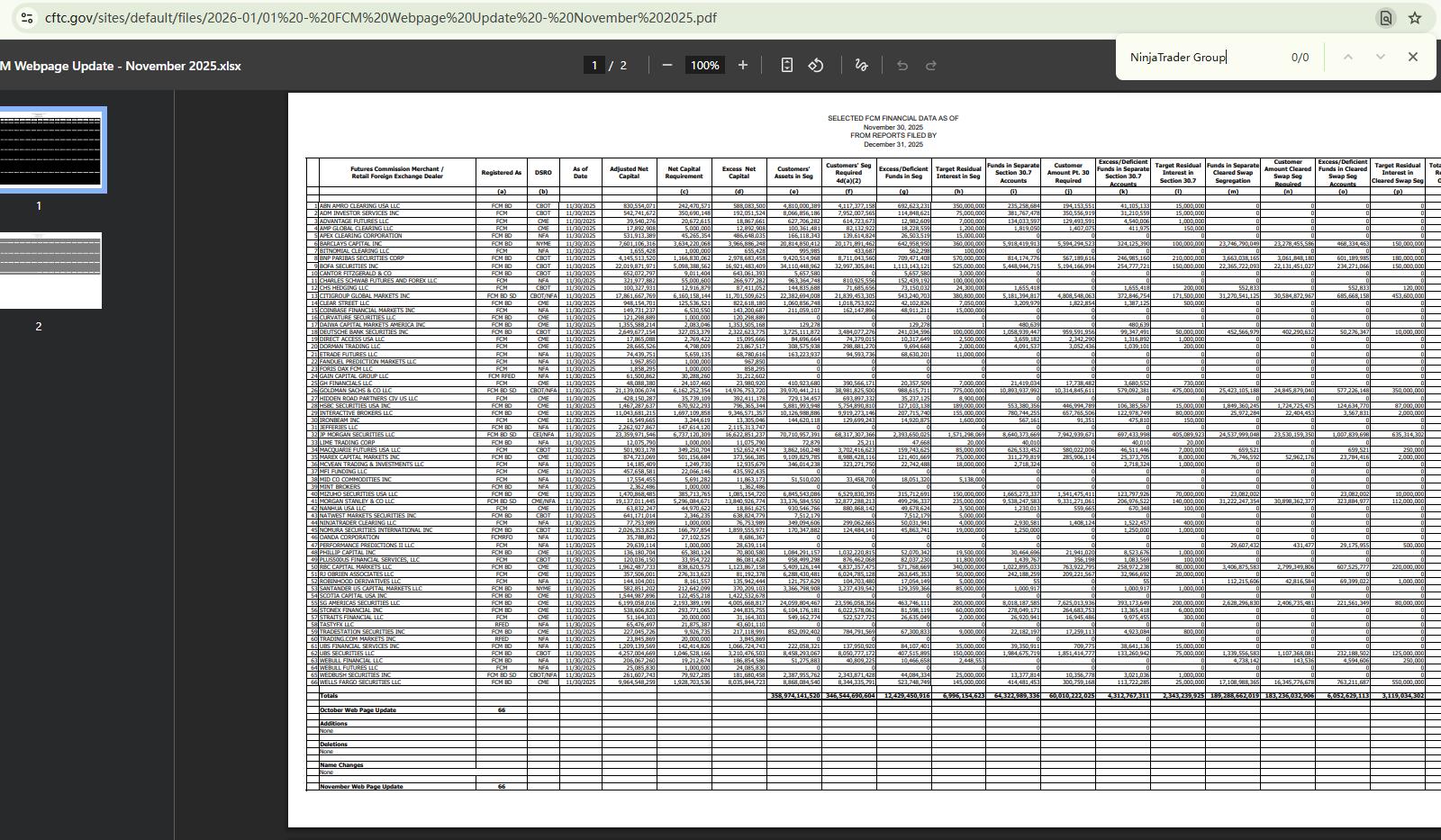
Task: Select page 1 thumbnail
Action: click(52, 149)
